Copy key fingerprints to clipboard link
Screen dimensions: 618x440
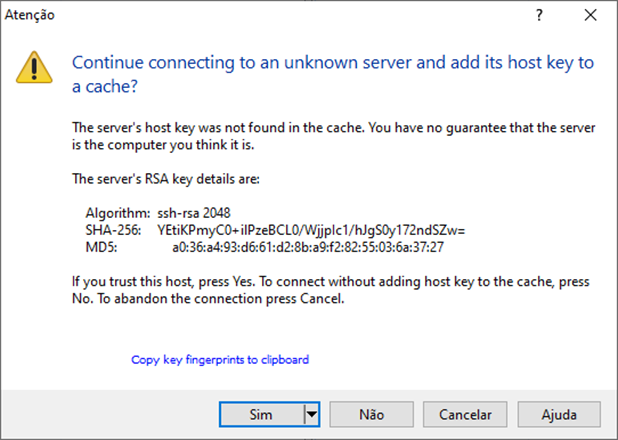[220, 360]
